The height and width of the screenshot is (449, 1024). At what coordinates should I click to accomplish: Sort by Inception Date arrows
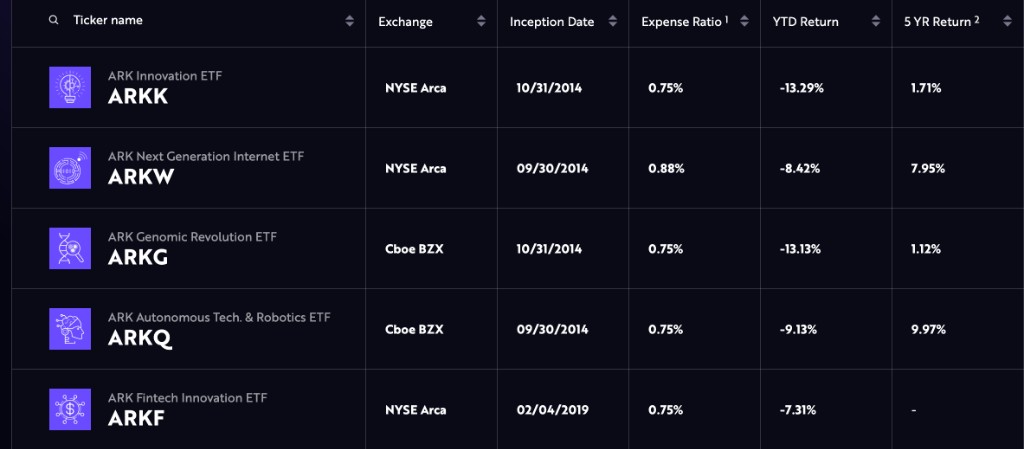(612, 21)
